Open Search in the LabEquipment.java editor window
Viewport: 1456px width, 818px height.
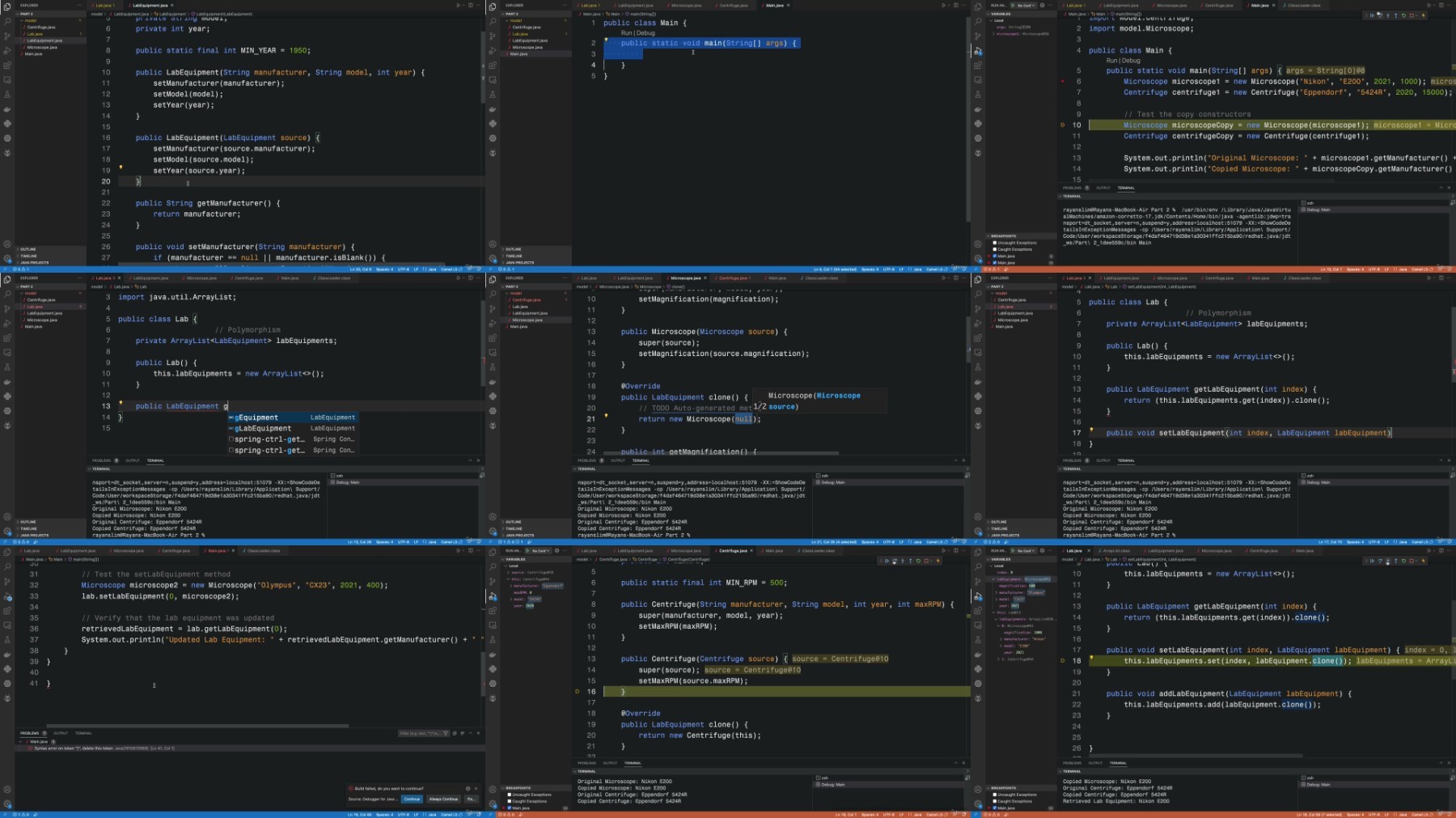coord(7,21)
